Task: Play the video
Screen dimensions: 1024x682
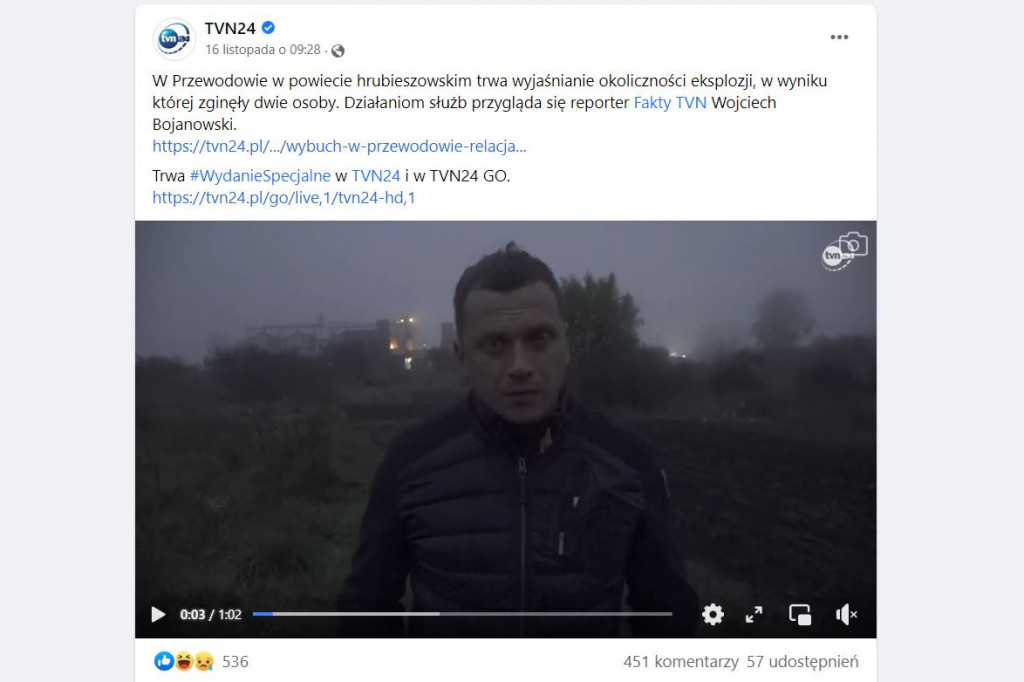Action: [x=158, y=615]
